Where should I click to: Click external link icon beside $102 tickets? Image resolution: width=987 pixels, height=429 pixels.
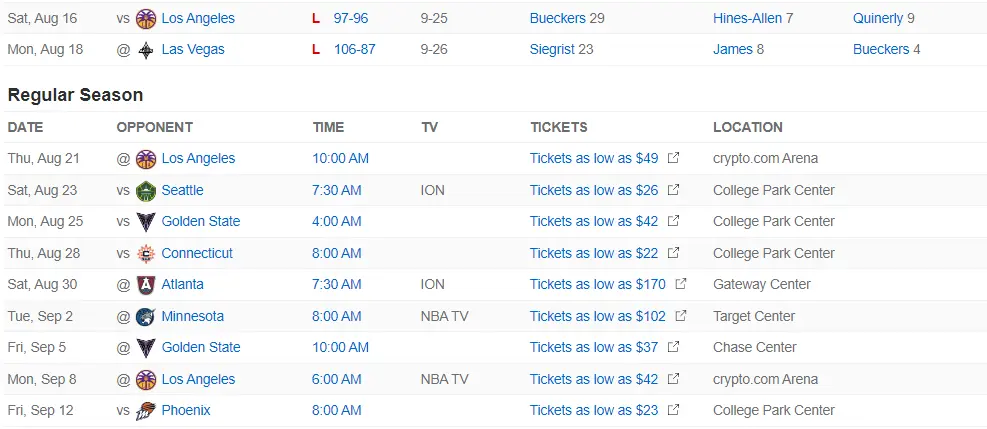pyautogui.click(x=681, y=316)
